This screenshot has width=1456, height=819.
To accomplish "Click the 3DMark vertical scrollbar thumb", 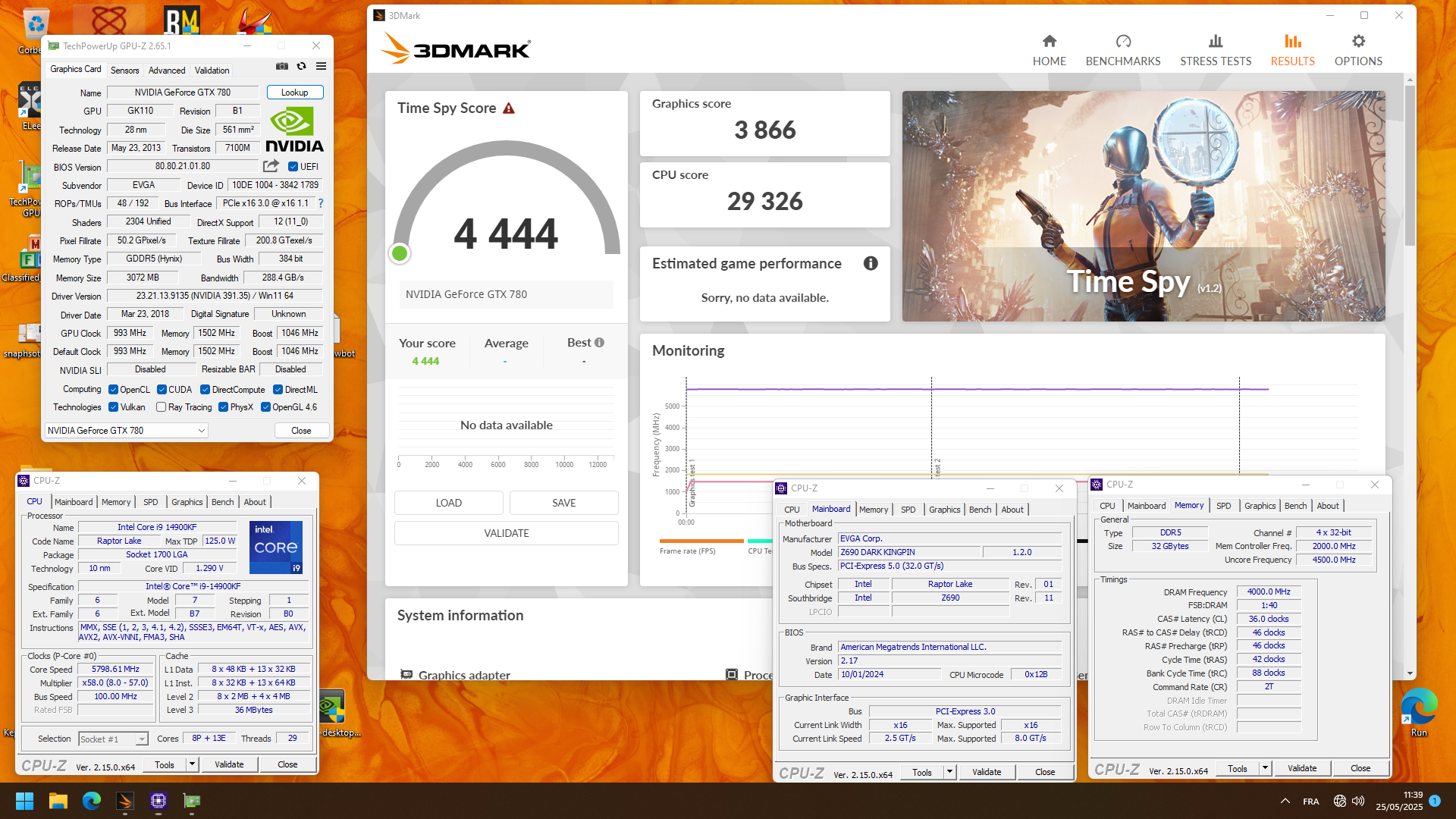I will tap(1410, 165).
